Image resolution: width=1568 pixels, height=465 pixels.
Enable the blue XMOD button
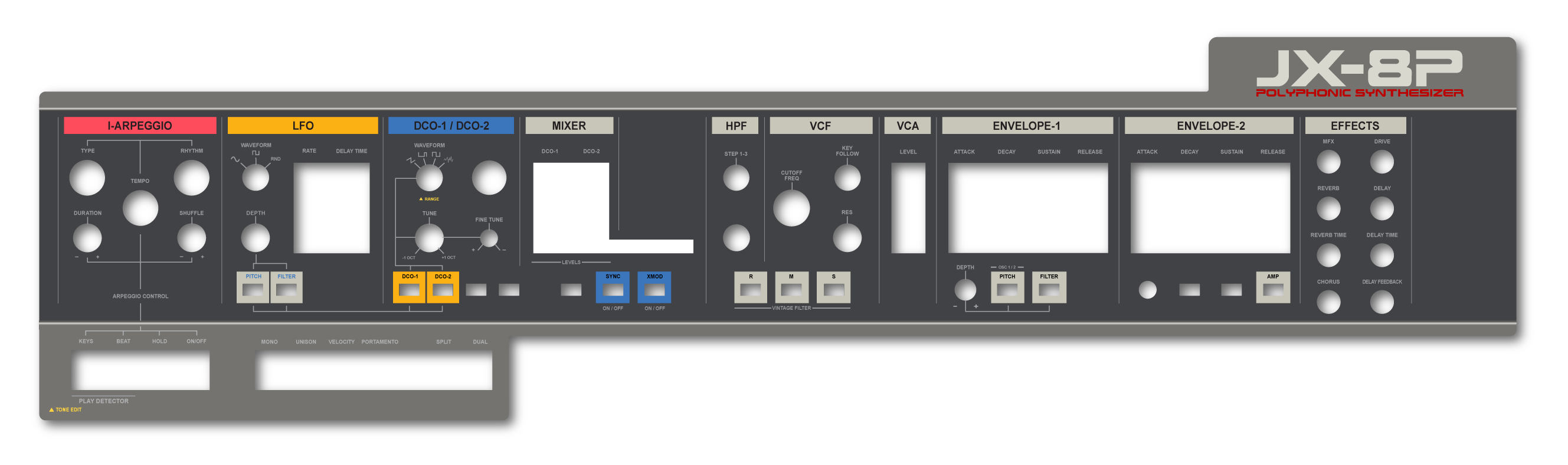(654, 287)
